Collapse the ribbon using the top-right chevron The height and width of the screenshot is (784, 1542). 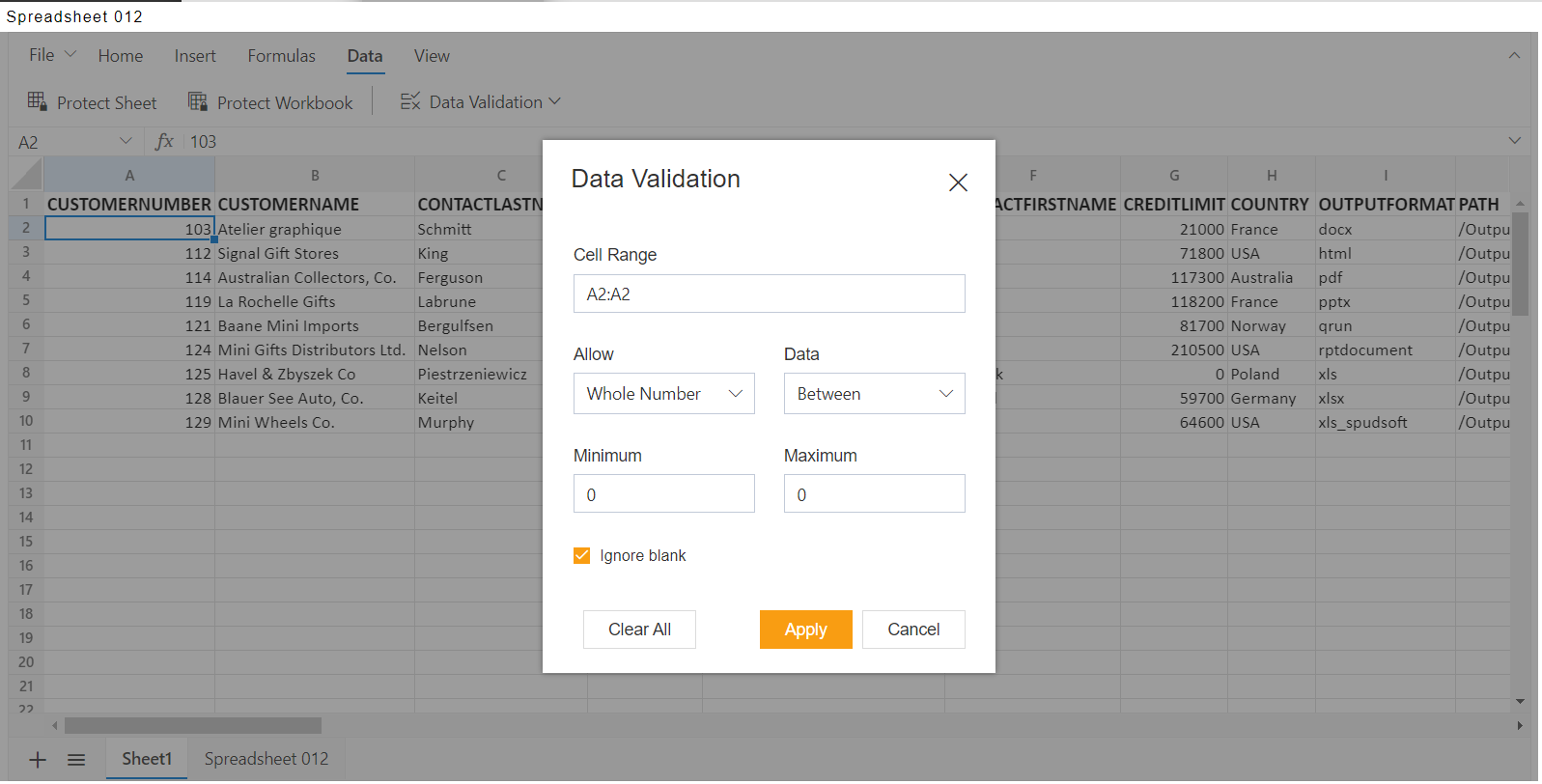(x=1514, y=56)
